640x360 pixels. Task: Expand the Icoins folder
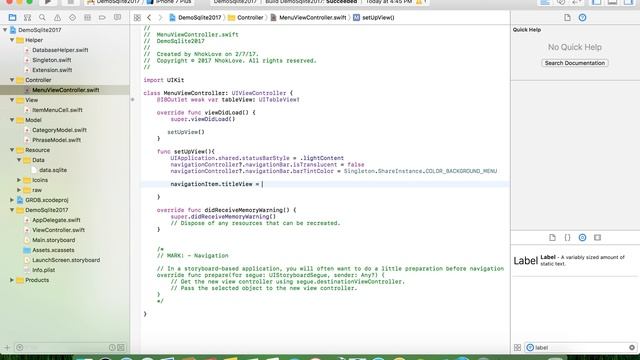19,180
